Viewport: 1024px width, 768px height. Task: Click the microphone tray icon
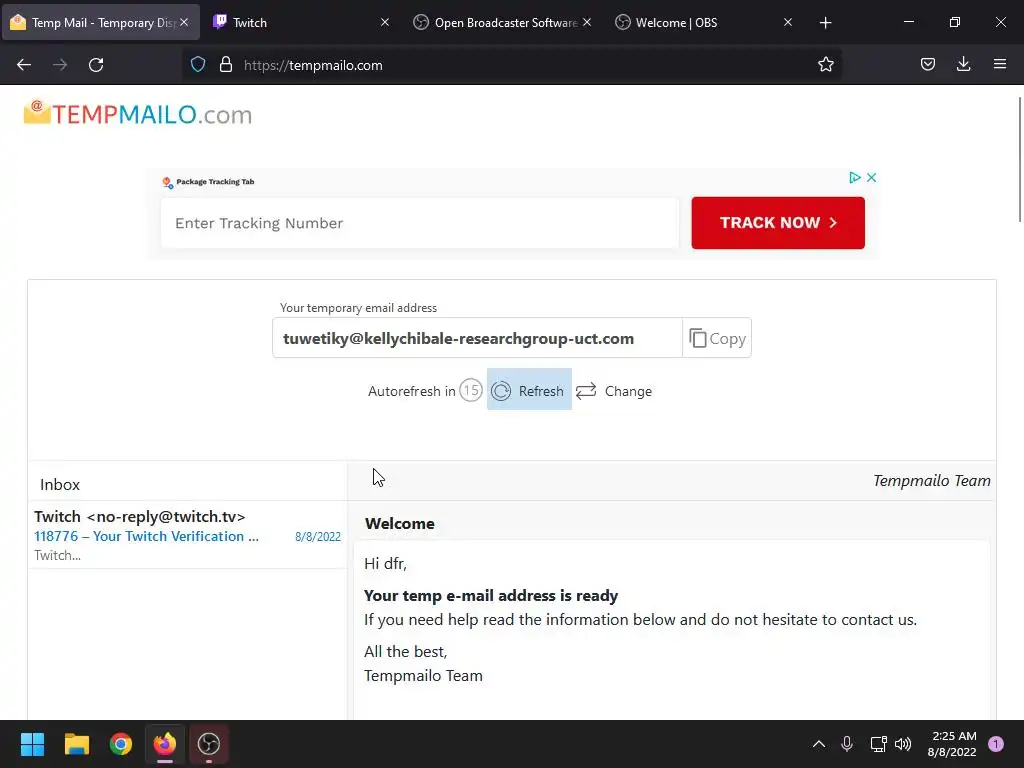point(847,744)
